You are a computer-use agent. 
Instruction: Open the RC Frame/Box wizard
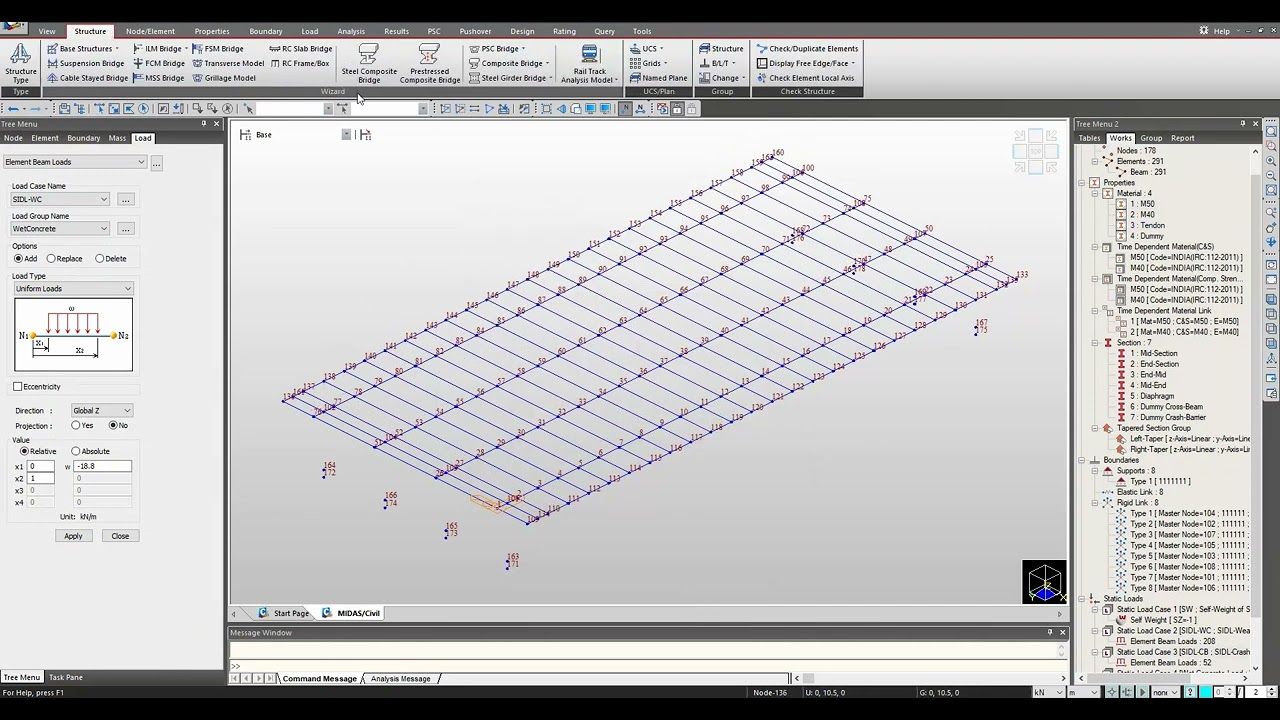click(299, 63)
